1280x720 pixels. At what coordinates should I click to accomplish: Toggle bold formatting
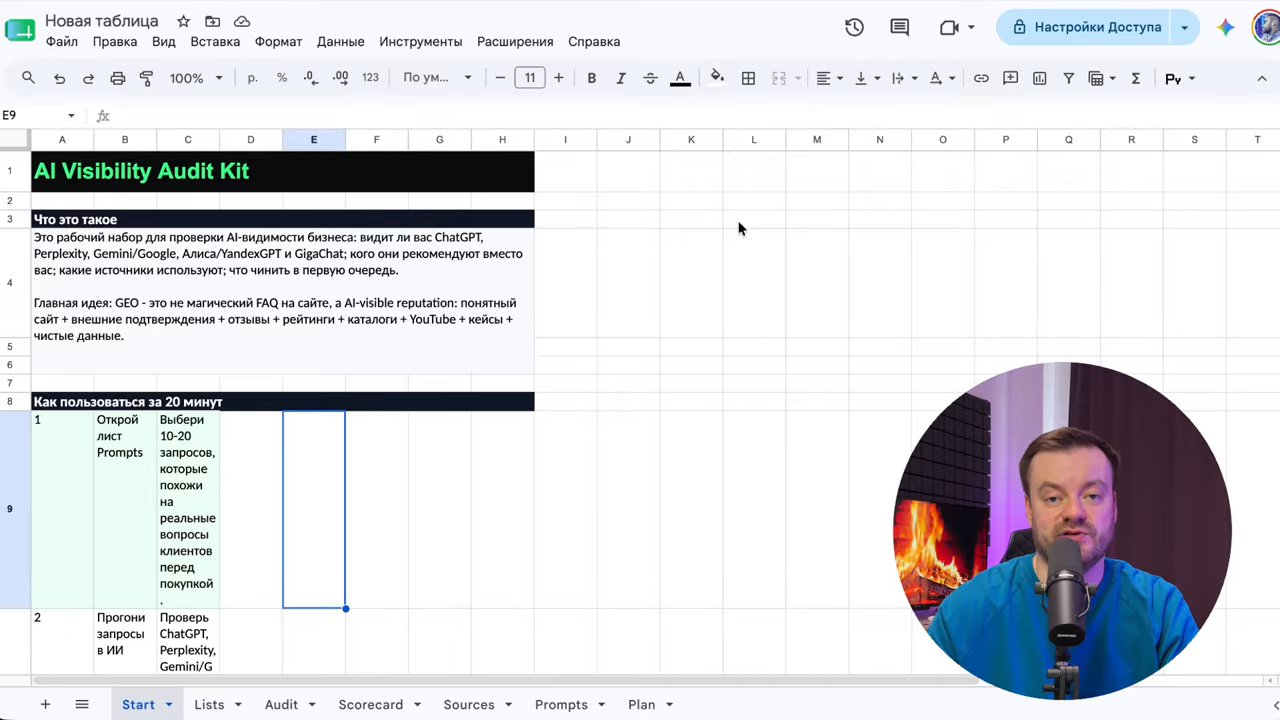click(592, 78)
